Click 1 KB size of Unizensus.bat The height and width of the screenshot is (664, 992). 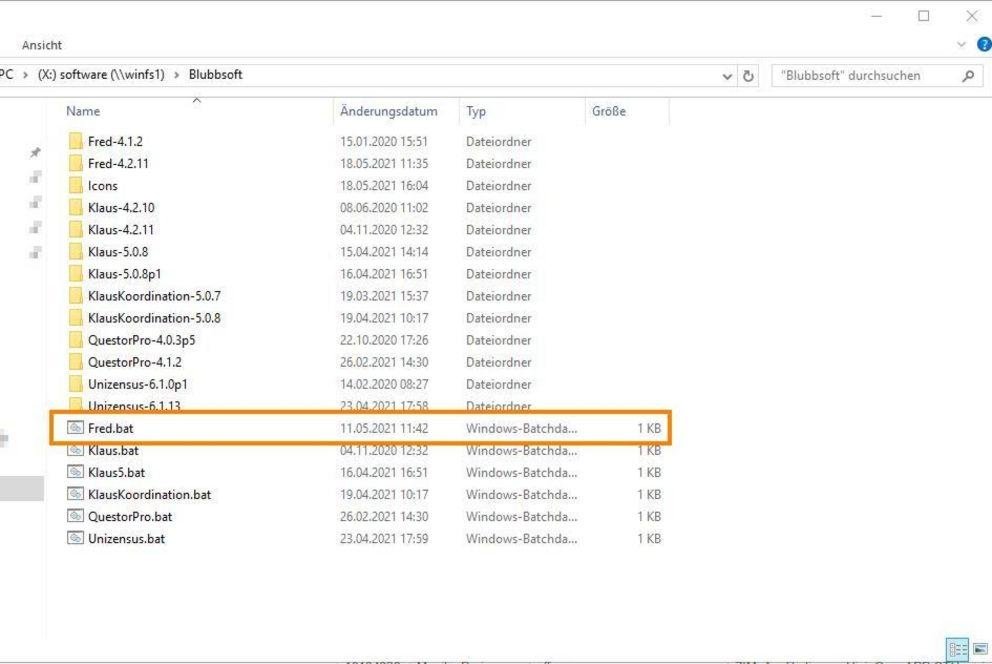coord(649,539)
